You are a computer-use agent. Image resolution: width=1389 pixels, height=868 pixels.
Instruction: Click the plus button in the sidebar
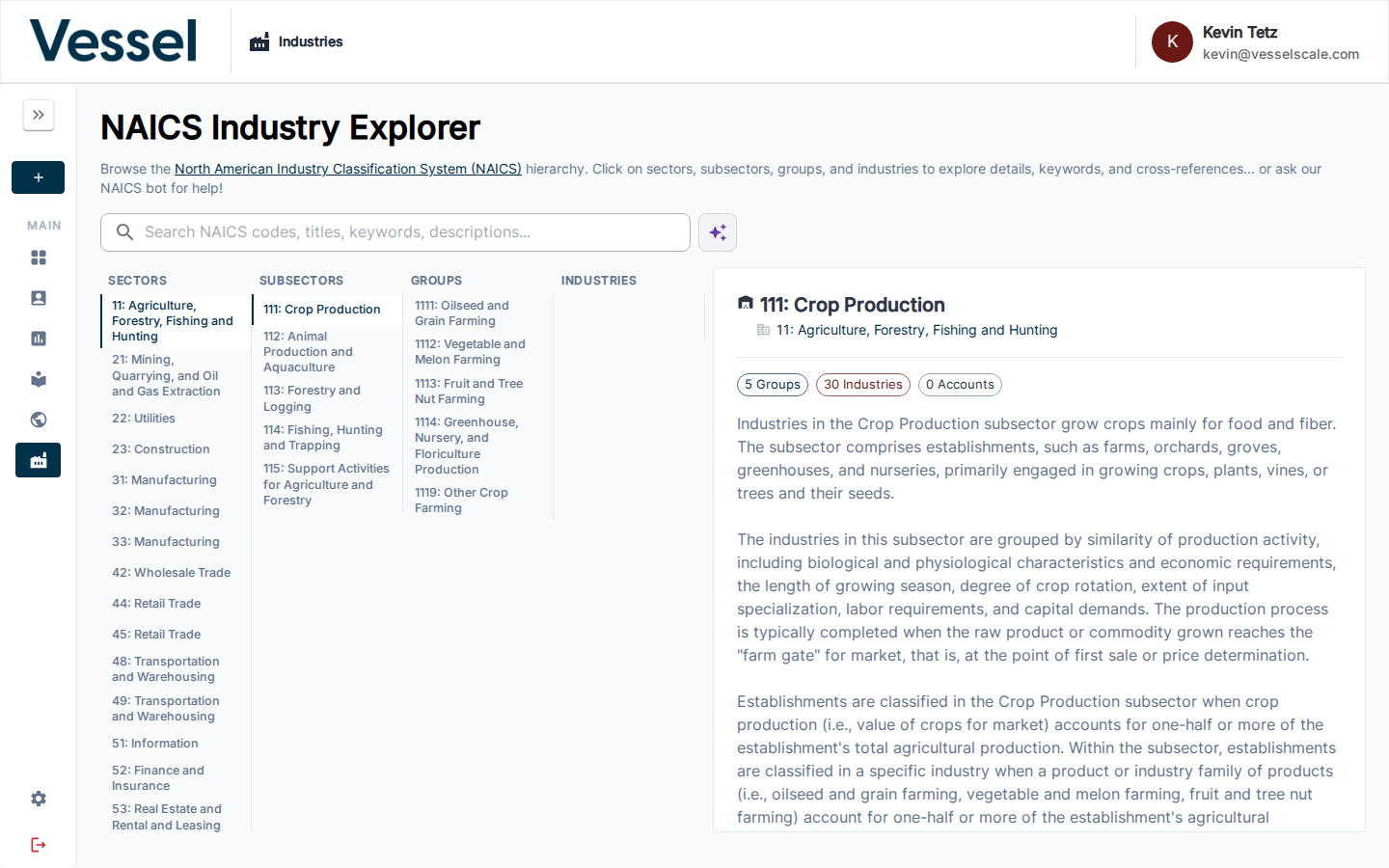[39, 177]
